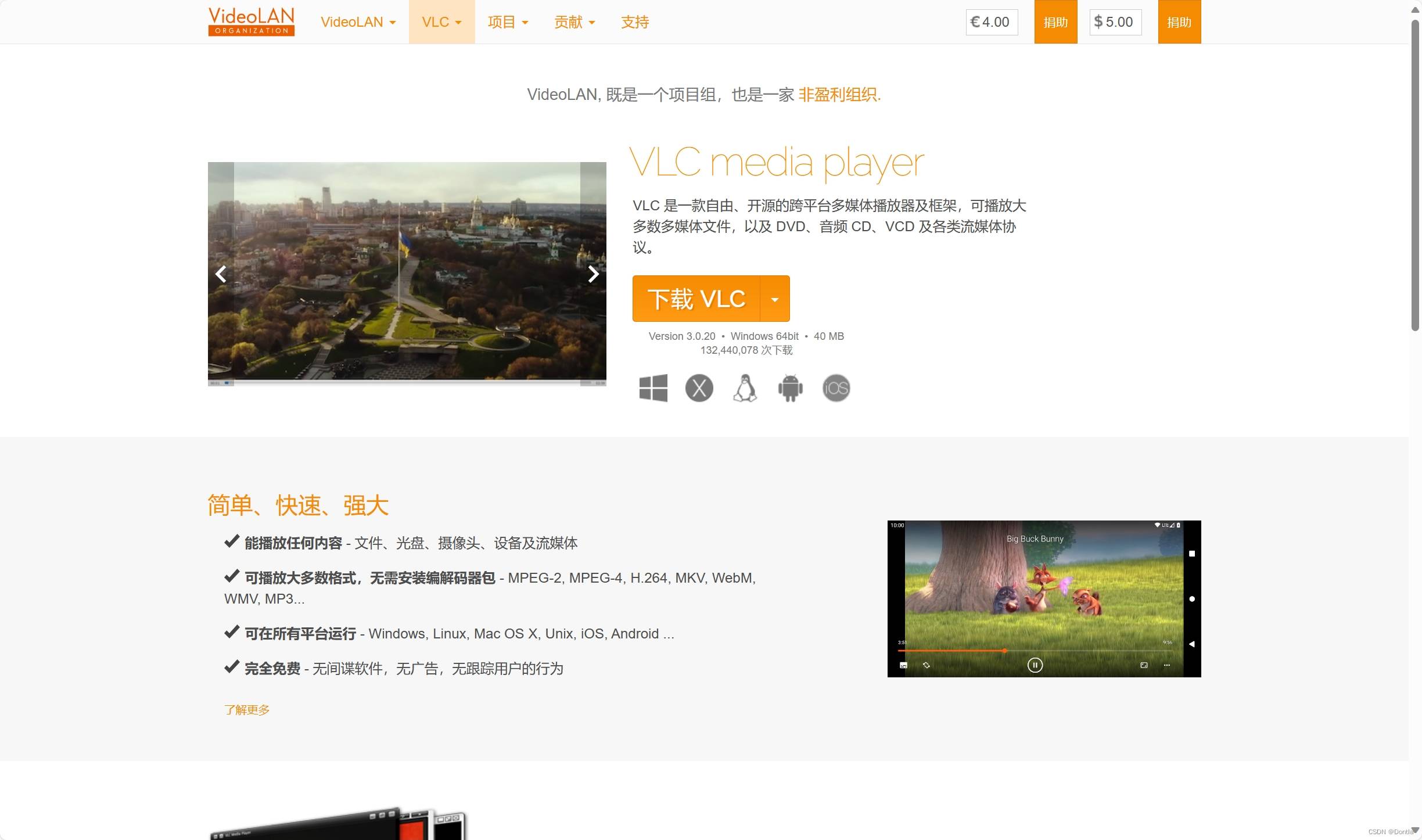Click the page vertical scrollbar thumb
The height and width of the screenshot is (840, 1422).
coord(1416,175)
